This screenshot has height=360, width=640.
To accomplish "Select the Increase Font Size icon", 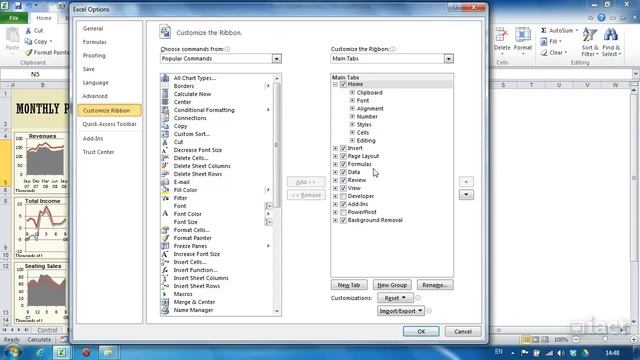I will tap(165, 254).
